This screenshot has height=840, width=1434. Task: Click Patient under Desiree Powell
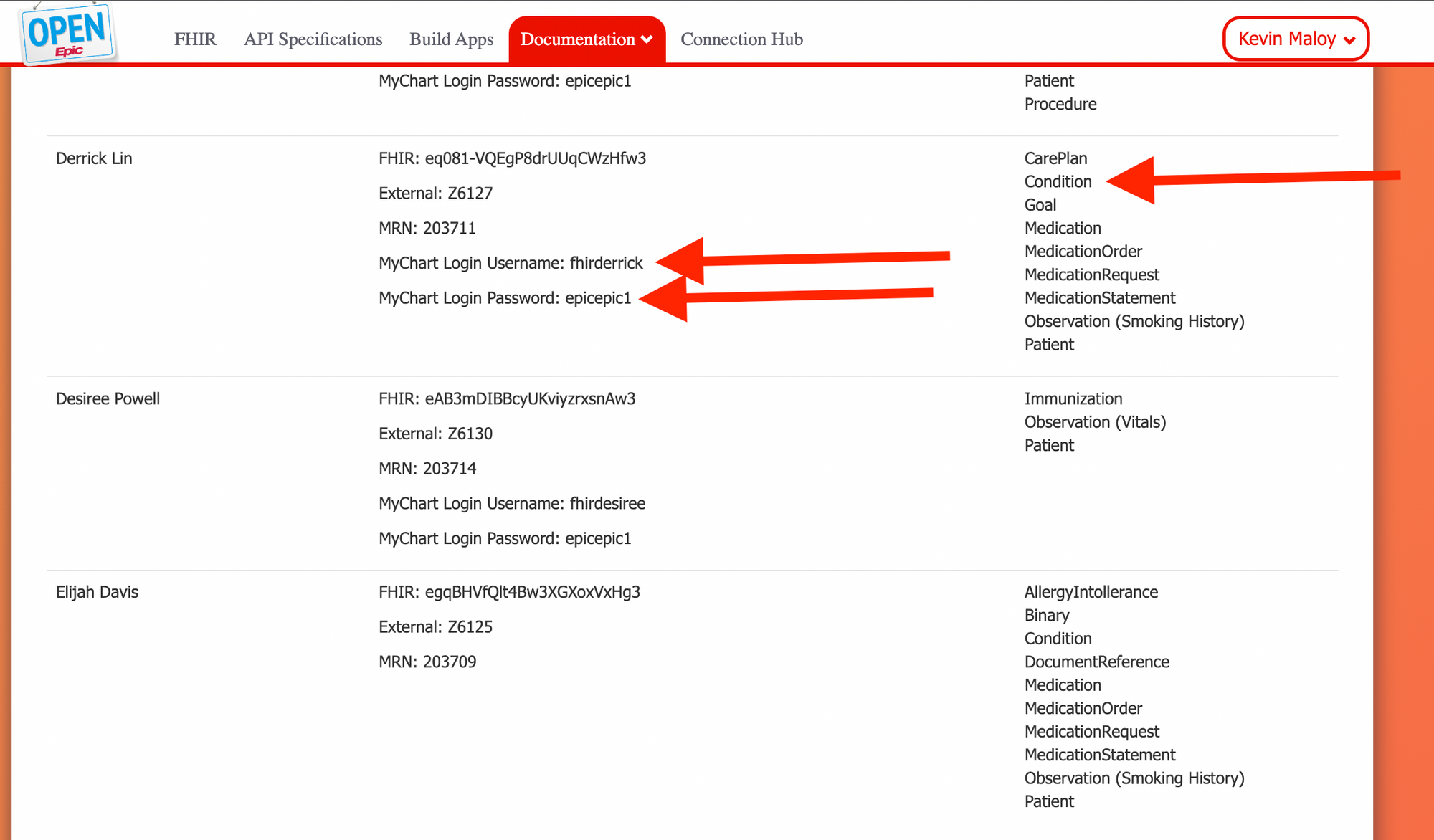pyautogui.click(x=1049, y=445)
